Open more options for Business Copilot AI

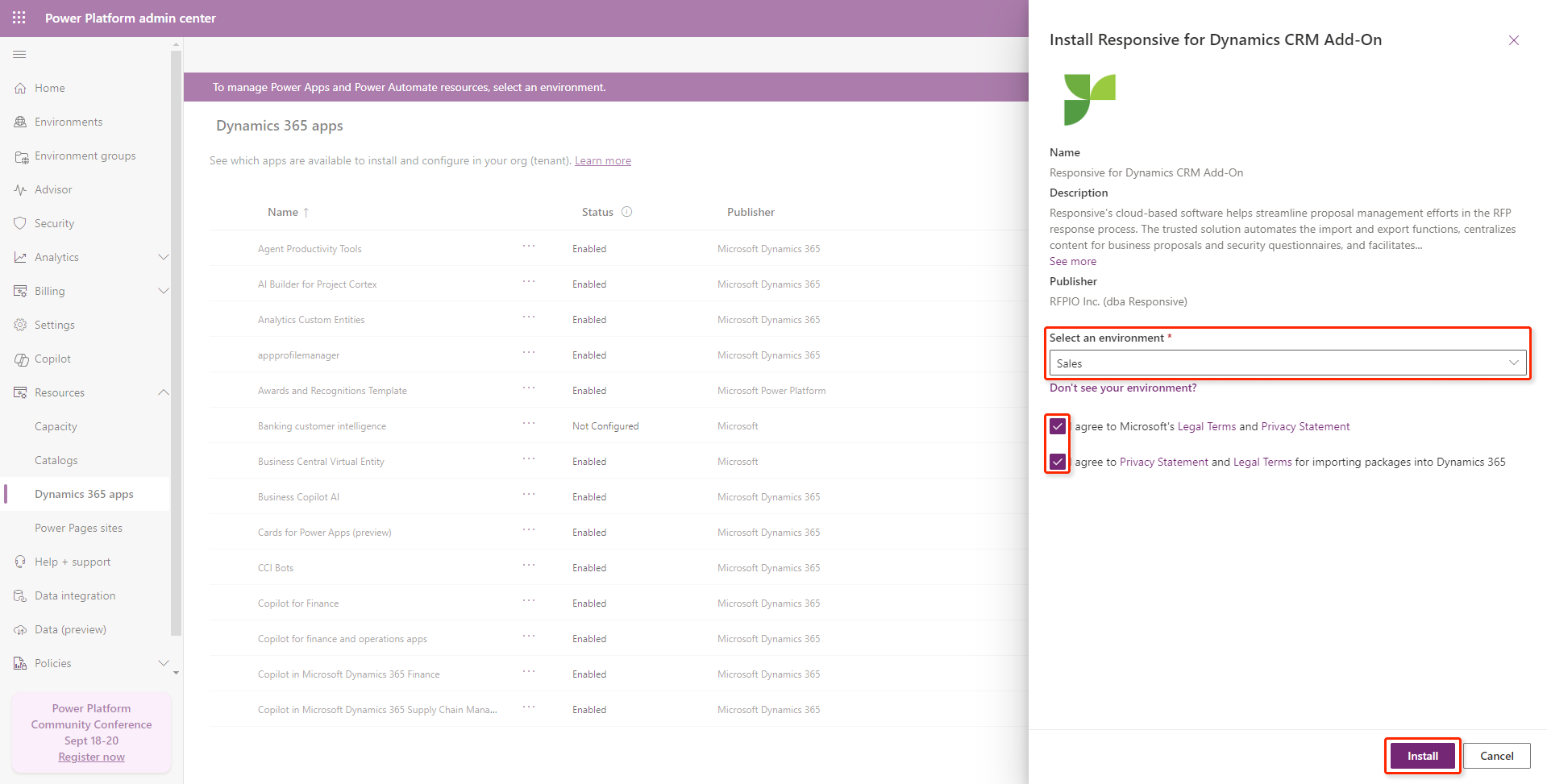click(529, 494)
